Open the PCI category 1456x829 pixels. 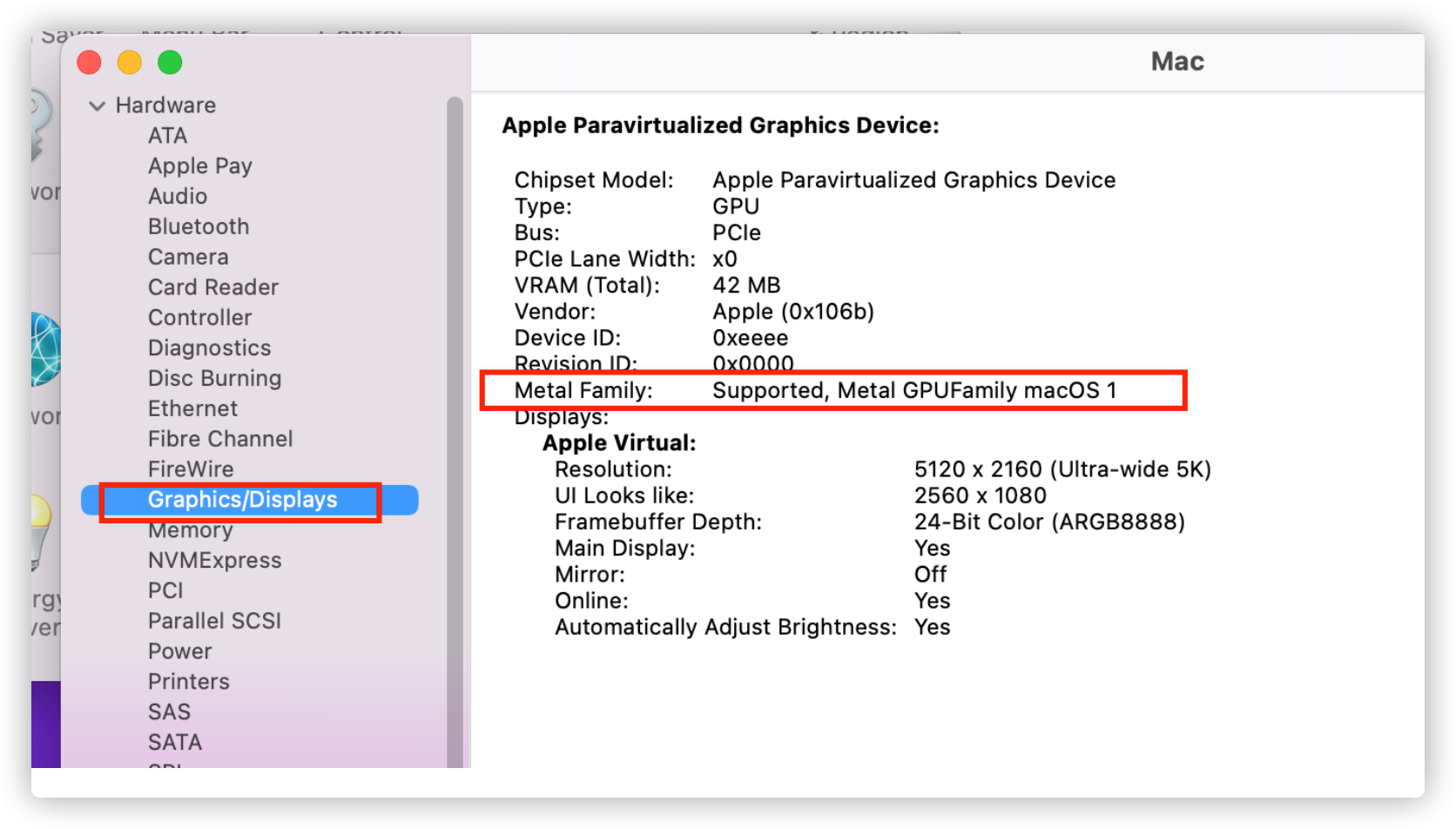165,590
